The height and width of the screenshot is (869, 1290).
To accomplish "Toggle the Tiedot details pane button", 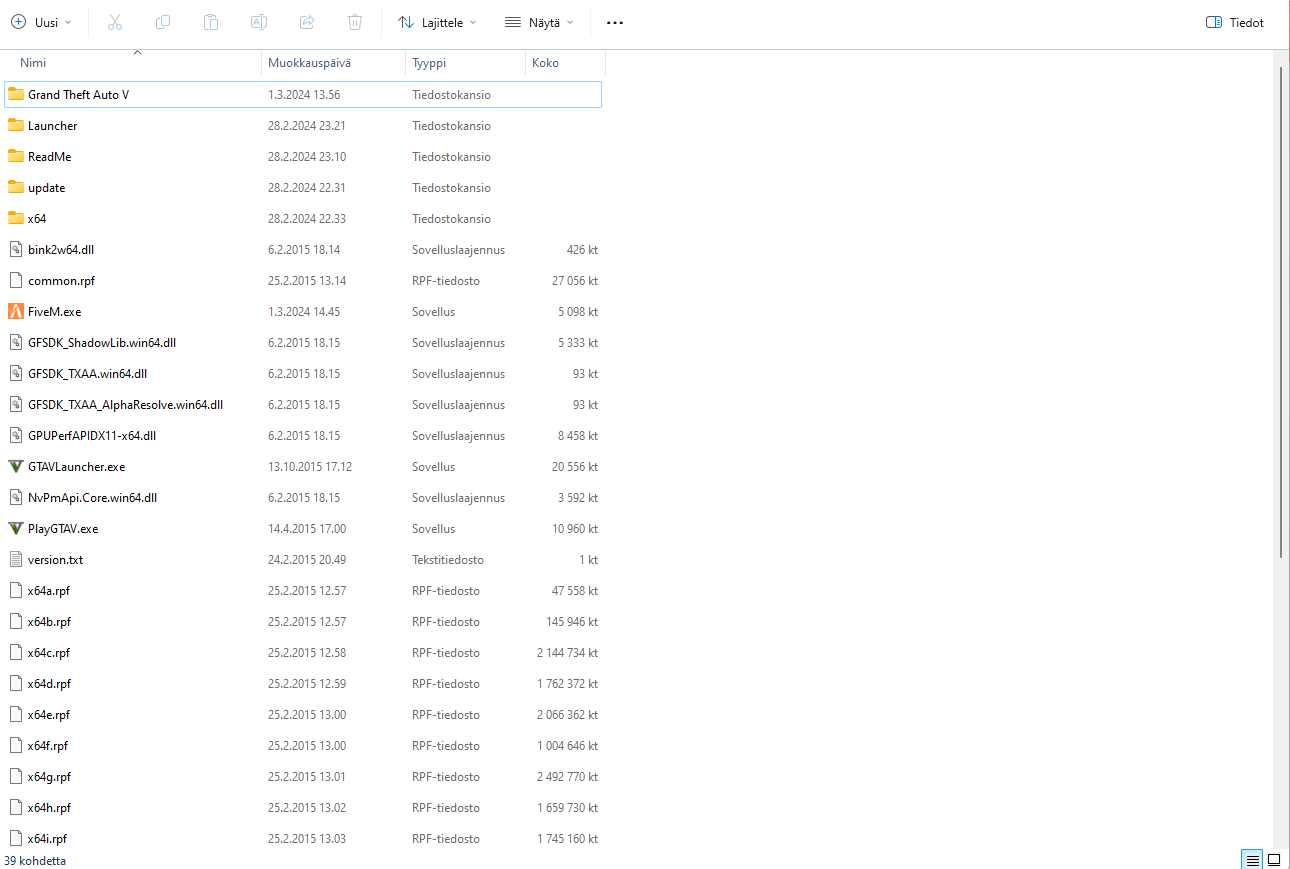I will [x=1235, y=22].
